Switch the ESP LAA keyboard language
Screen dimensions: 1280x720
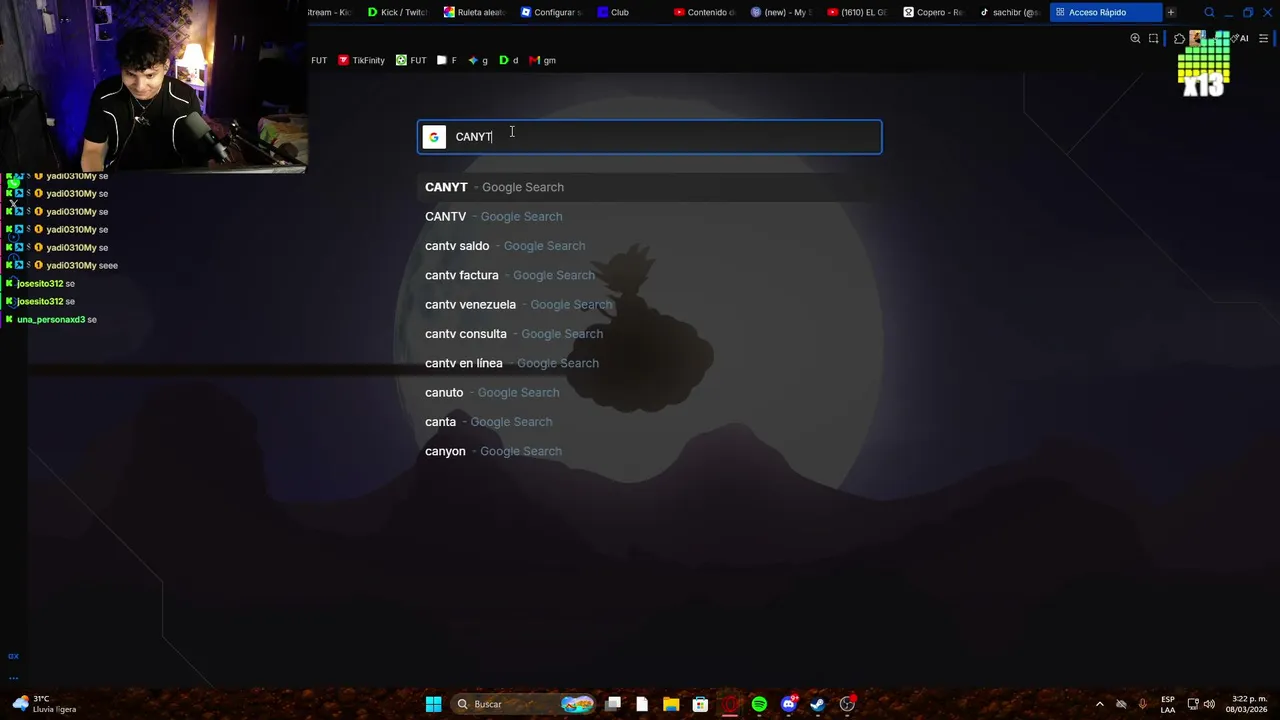pos(1168,704)
